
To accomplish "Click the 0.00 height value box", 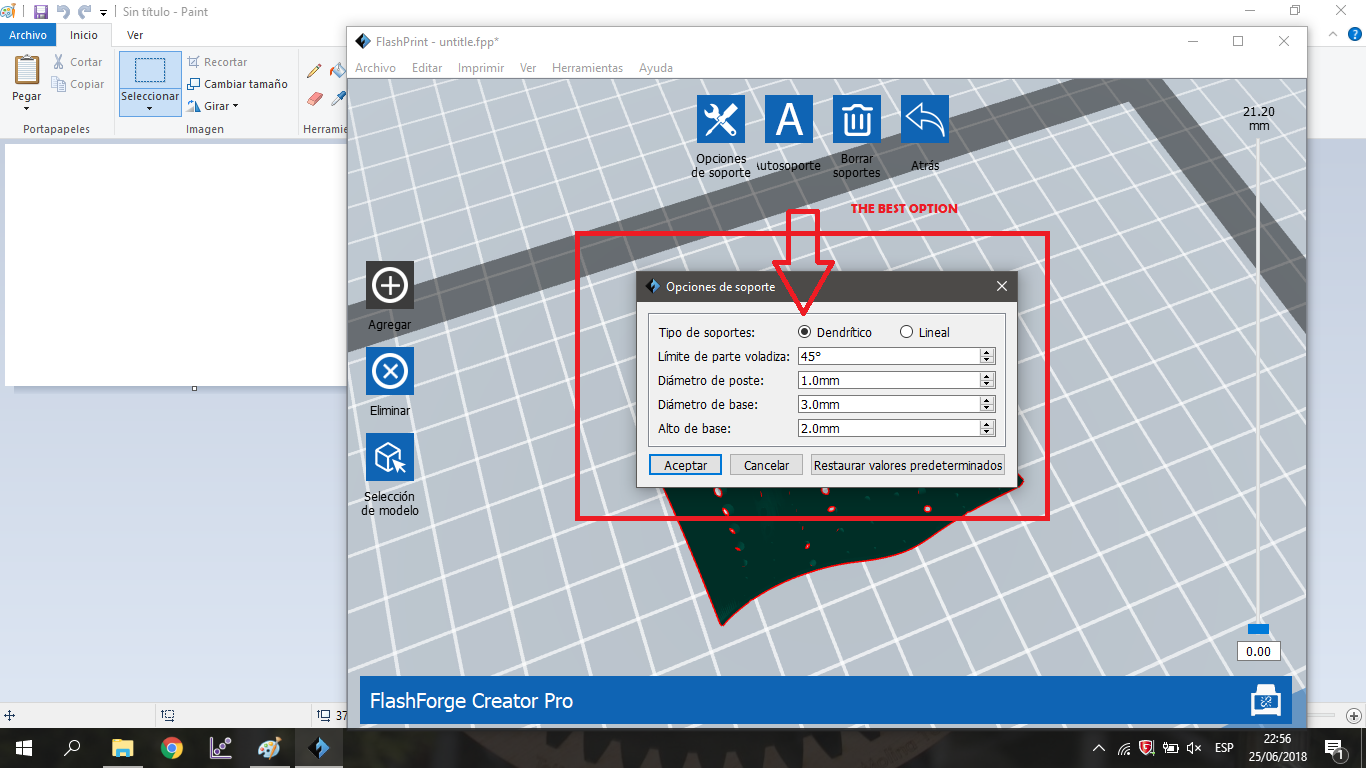I will click(x=1258, y=651).
